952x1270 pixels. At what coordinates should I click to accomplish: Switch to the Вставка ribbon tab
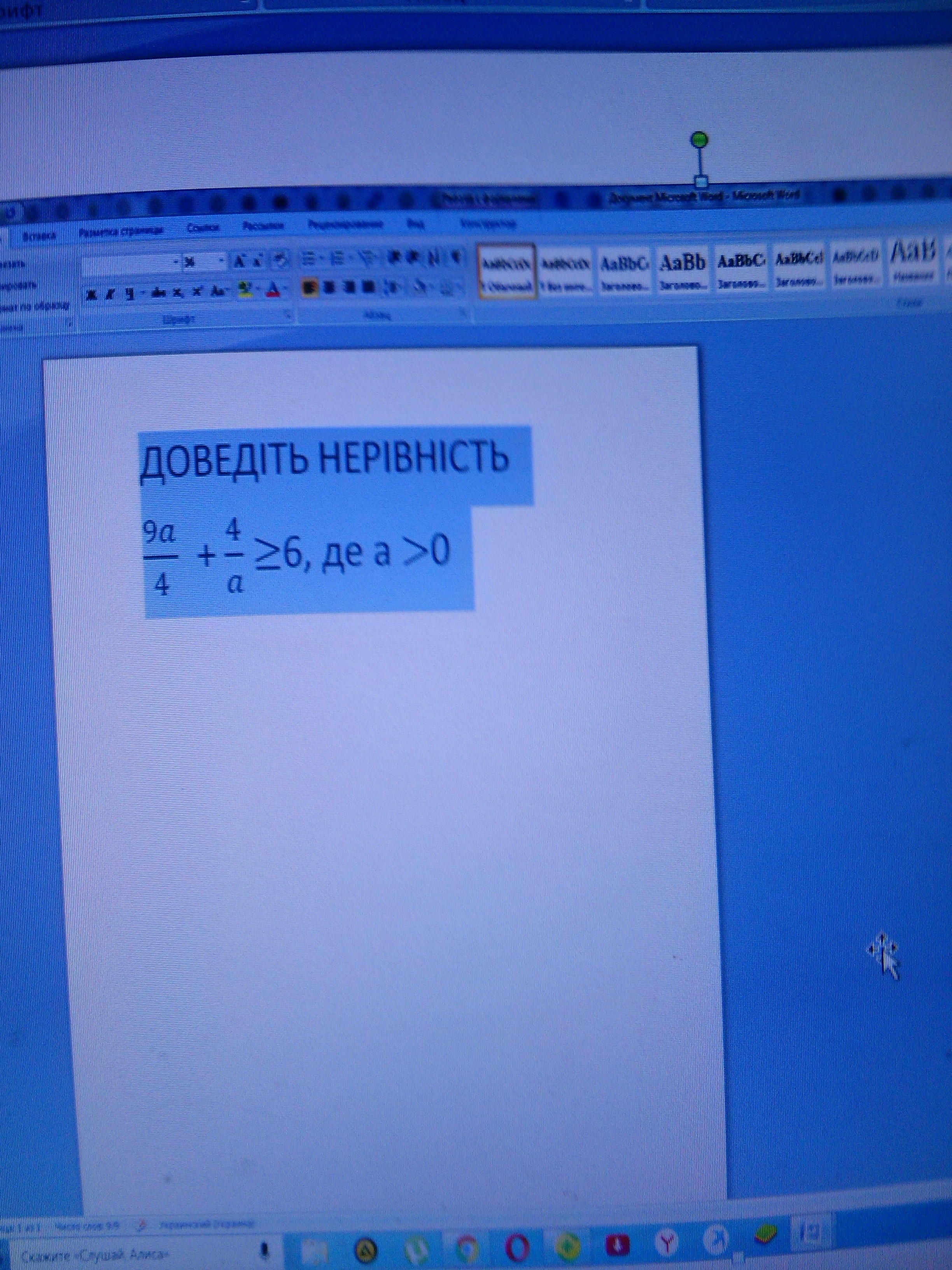[x=40, y=235]
